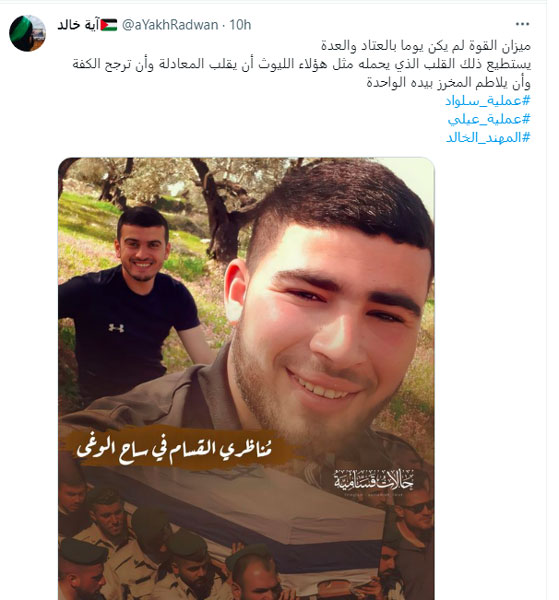Select the hashtag #المهند_الخالد

coord(488,137)
